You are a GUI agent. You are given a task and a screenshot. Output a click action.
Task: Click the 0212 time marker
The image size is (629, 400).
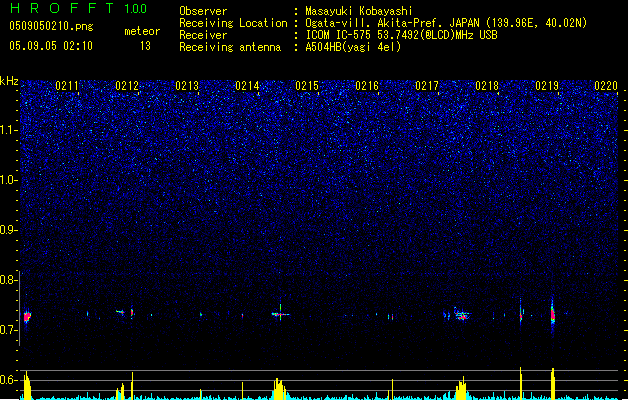(x=127, y=86)
